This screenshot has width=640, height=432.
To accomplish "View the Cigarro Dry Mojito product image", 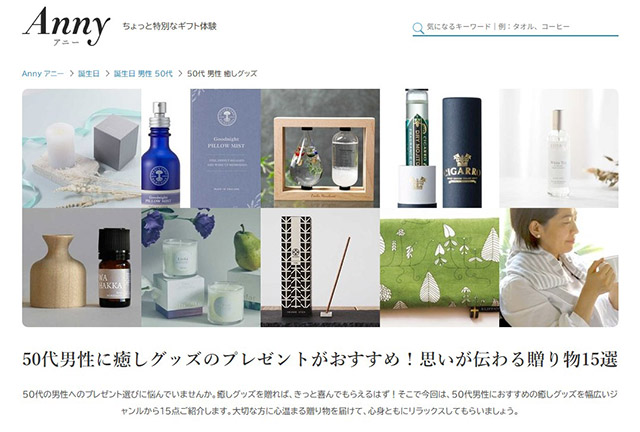I will (x=439, y=148).
